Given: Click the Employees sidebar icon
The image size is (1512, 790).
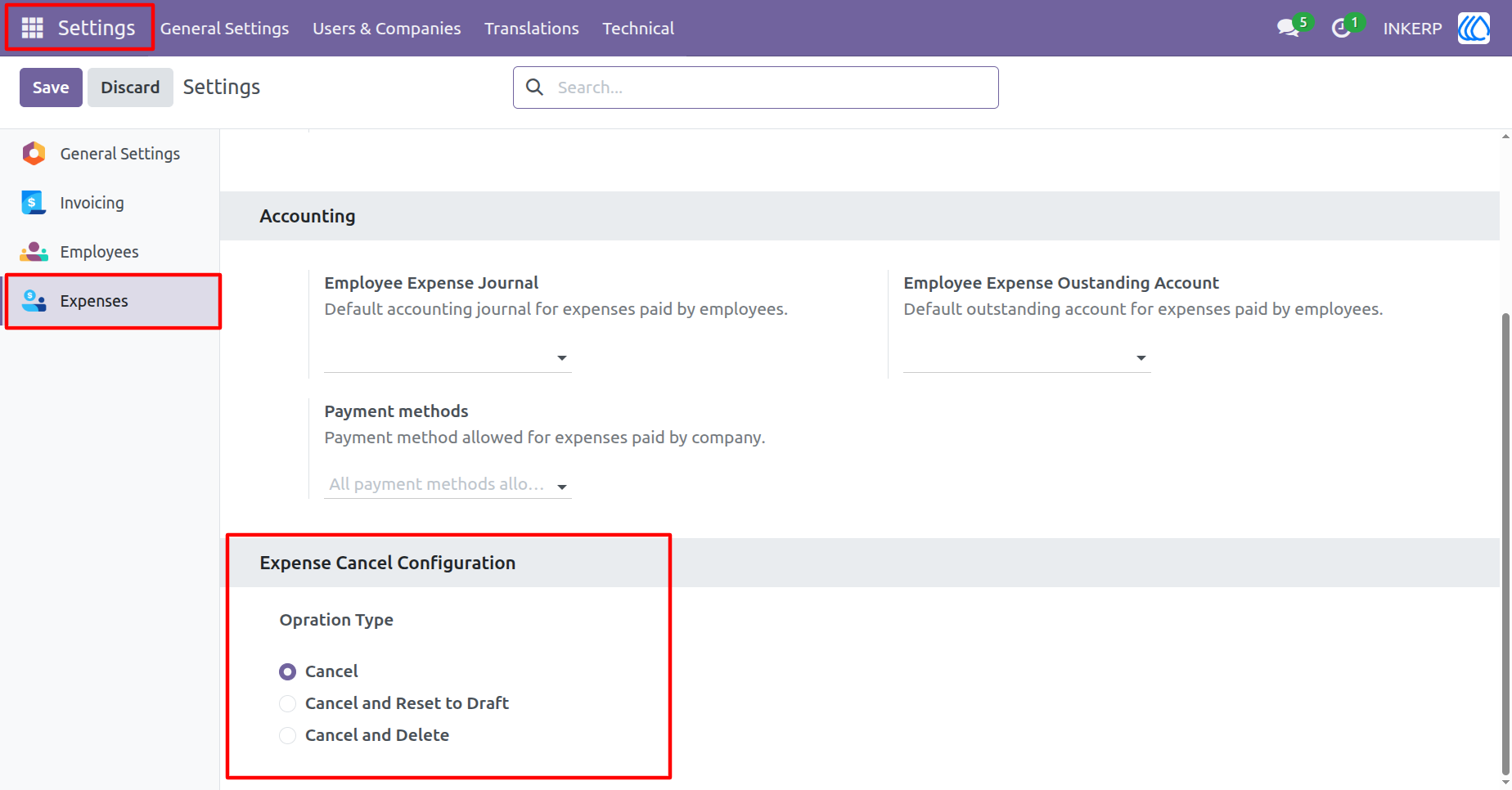Looking at the screenshot, I should click(x=34, y=251).
